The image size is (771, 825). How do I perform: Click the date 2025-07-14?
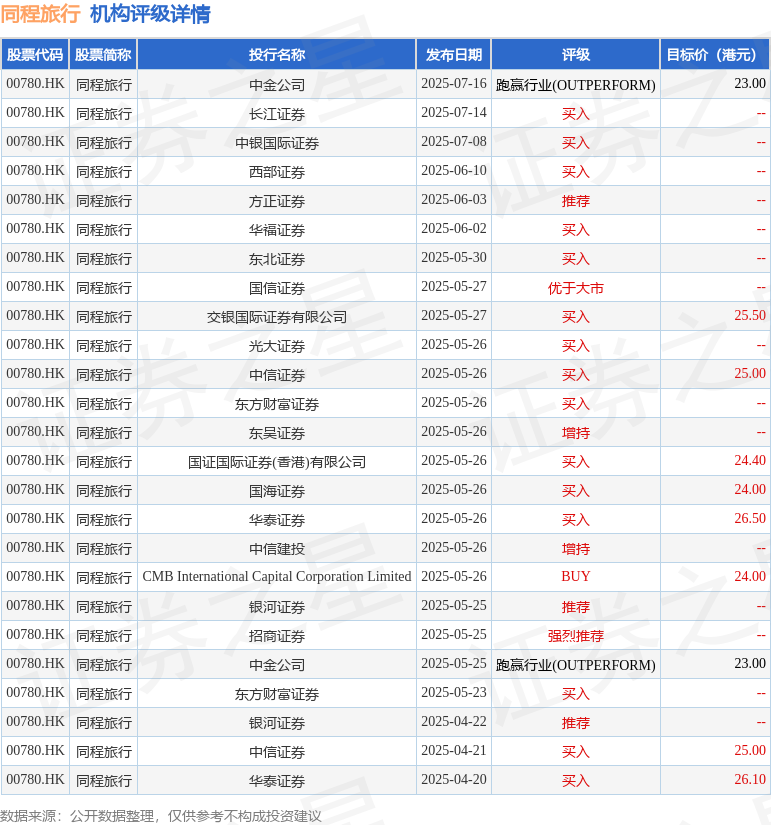click(454, 112)
